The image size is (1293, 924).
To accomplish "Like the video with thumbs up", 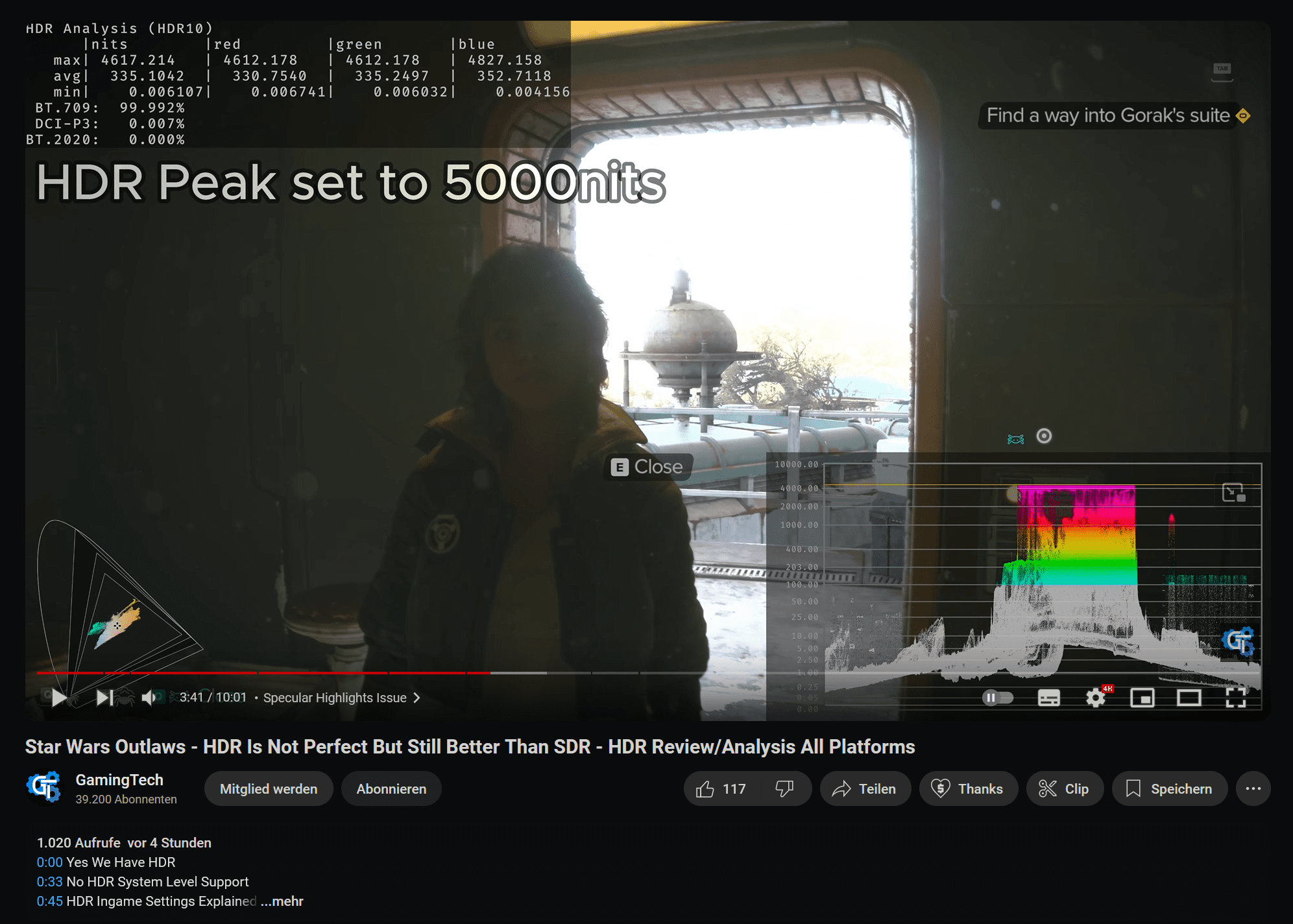I will pyautogui.click(x=721, y=788).
